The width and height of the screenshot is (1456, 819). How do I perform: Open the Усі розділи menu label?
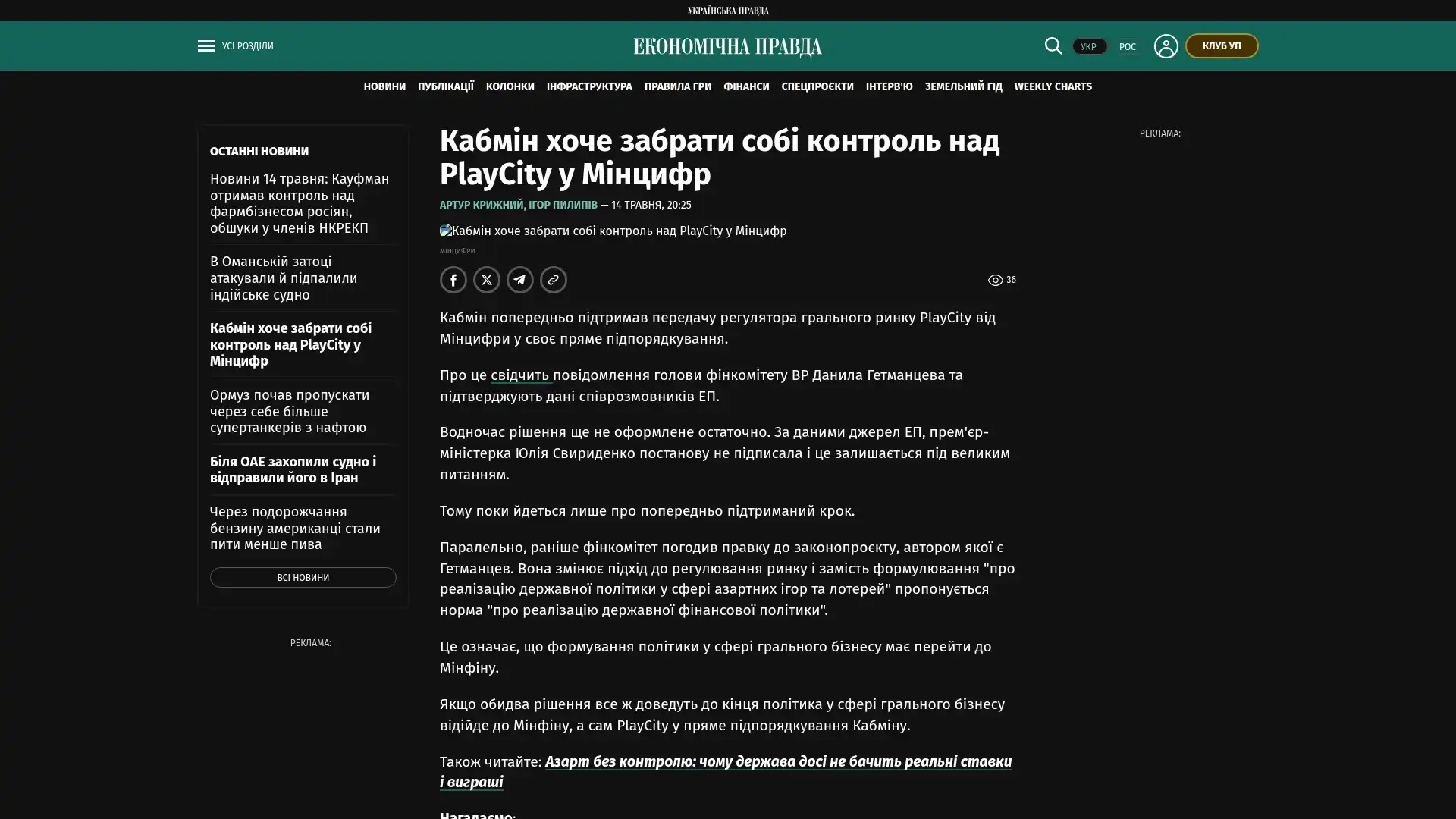248,46
